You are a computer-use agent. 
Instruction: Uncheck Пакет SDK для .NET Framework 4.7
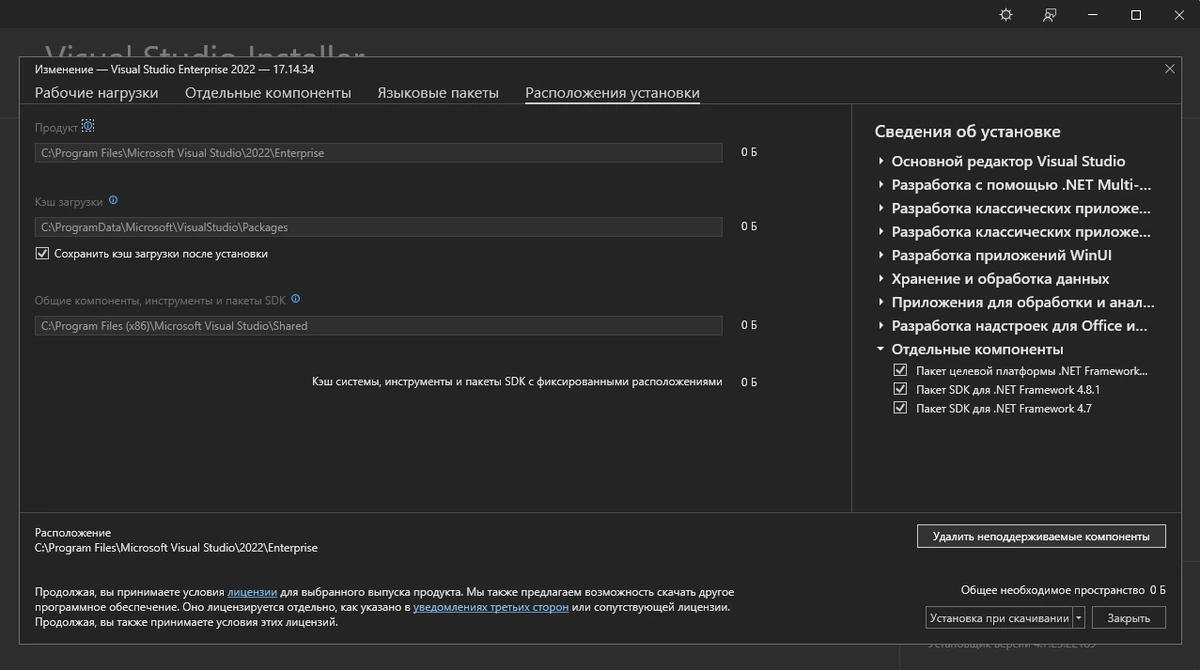(x=900, y=409)
